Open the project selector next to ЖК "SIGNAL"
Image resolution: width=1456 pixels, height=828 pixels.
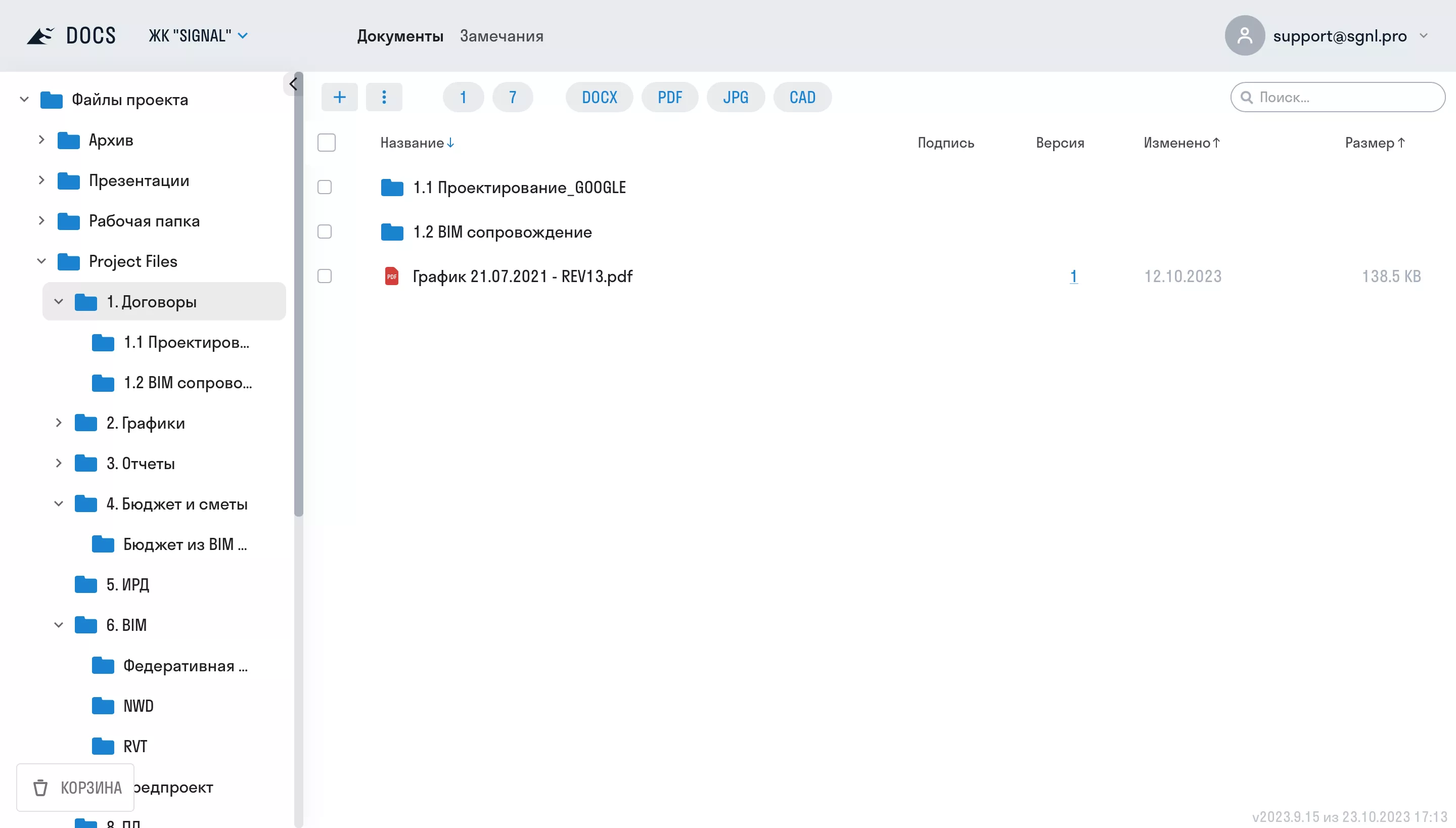pyautogui.click(x=244, y=35)
